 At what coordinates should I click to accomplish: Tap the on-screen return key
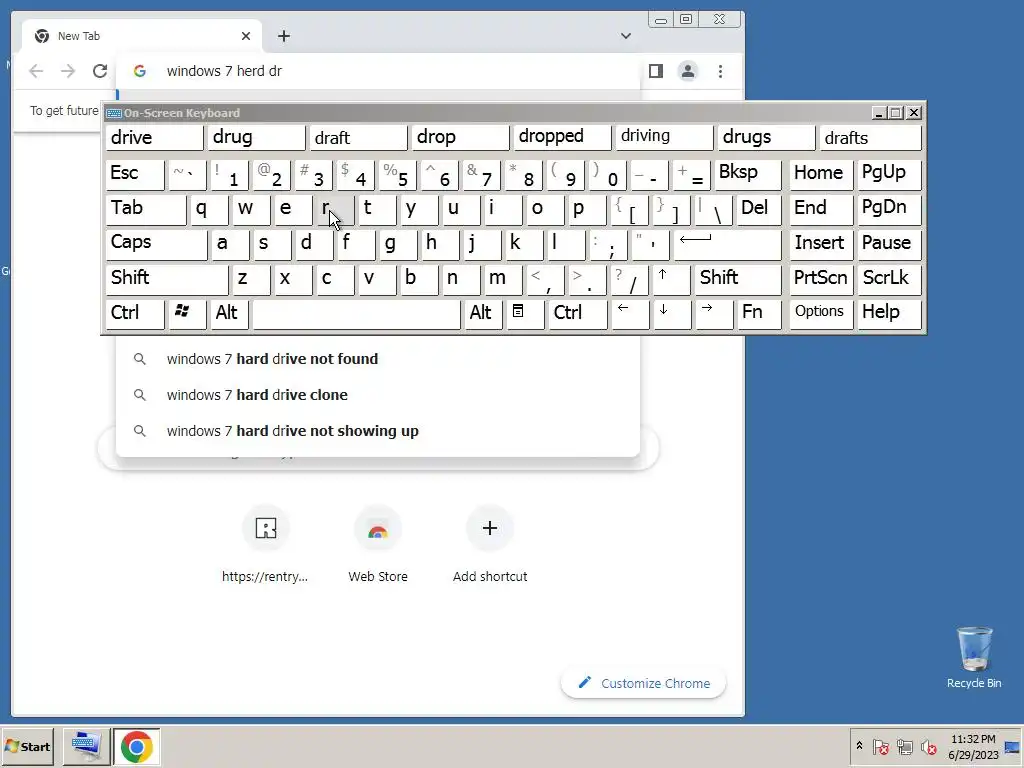click(727, 244)
